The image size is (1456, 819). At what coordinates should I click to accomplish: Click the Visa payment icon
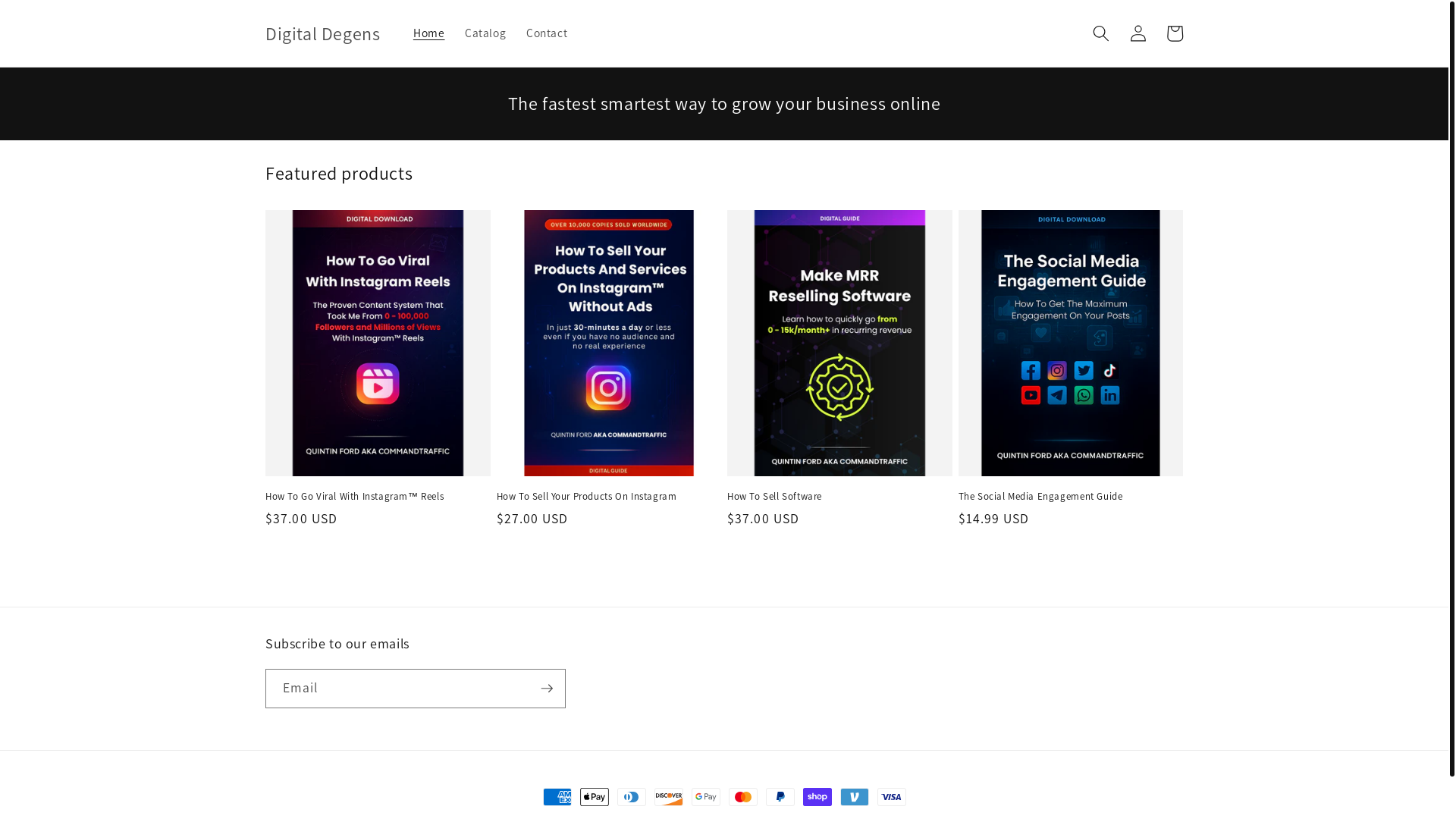click(892, 797)
